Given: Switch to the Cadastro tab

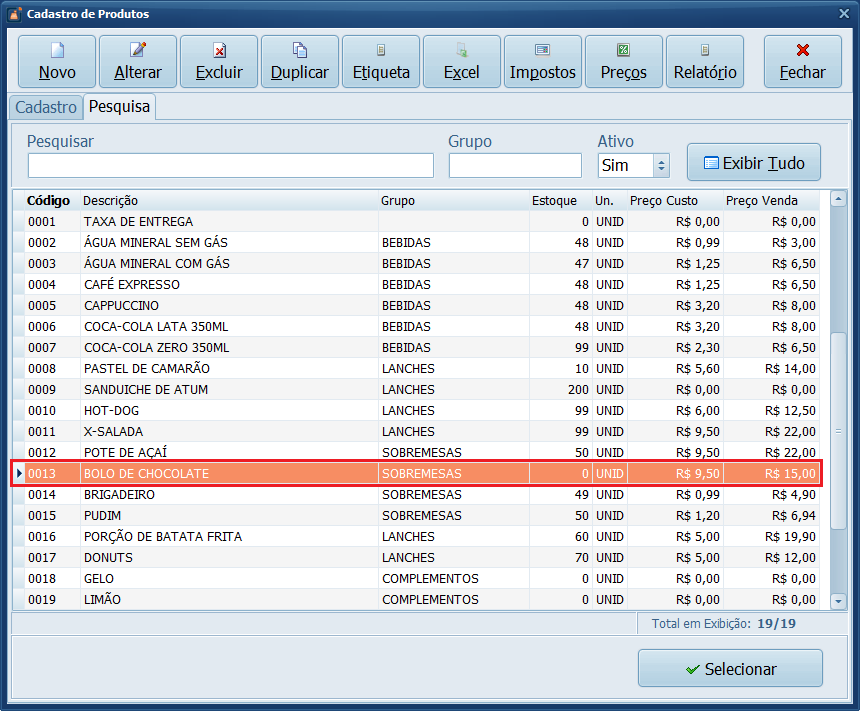Looking at the screenshot, I should [46, 107].
